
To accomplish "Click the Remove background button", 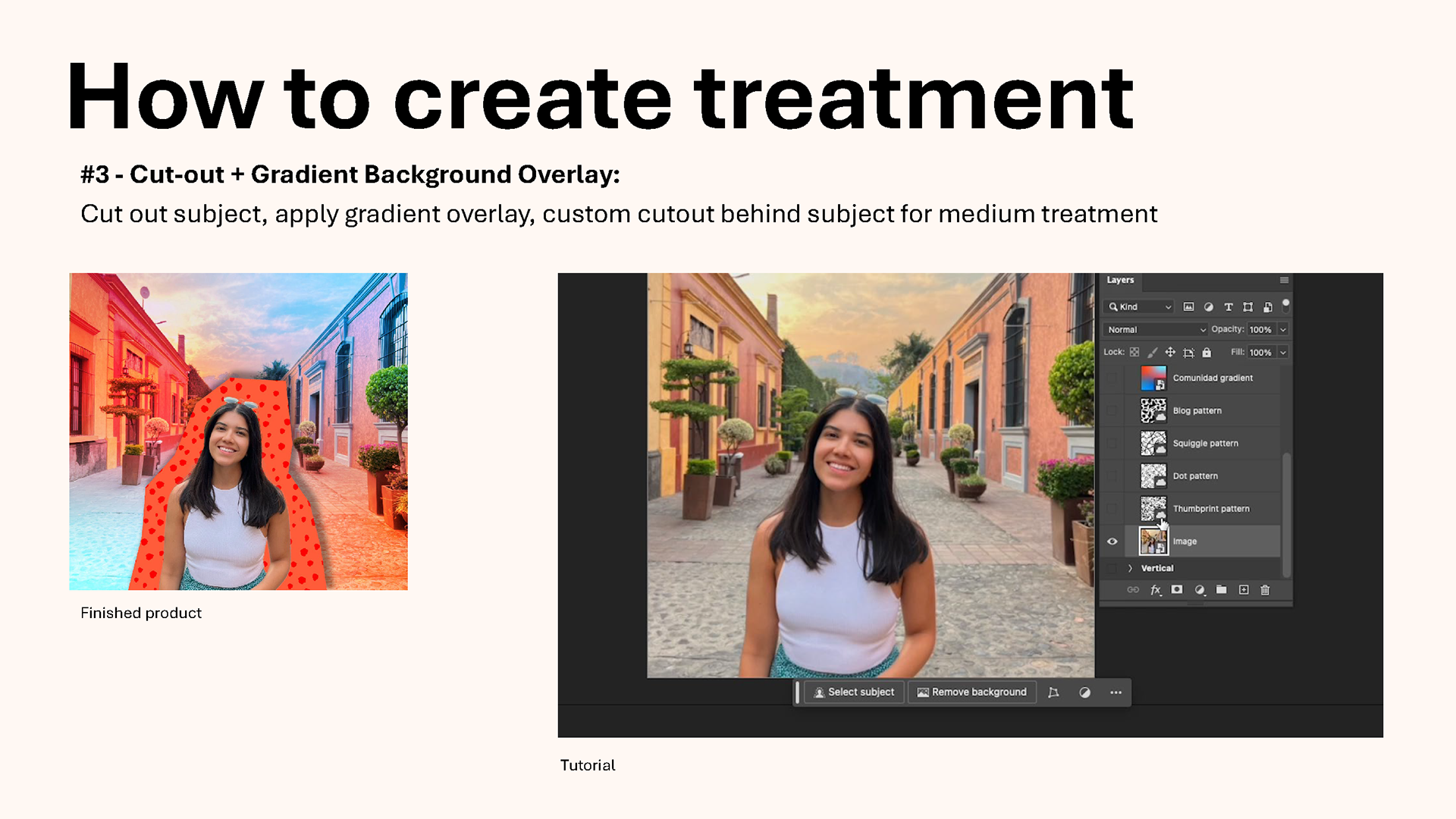I will pos(972,692).
